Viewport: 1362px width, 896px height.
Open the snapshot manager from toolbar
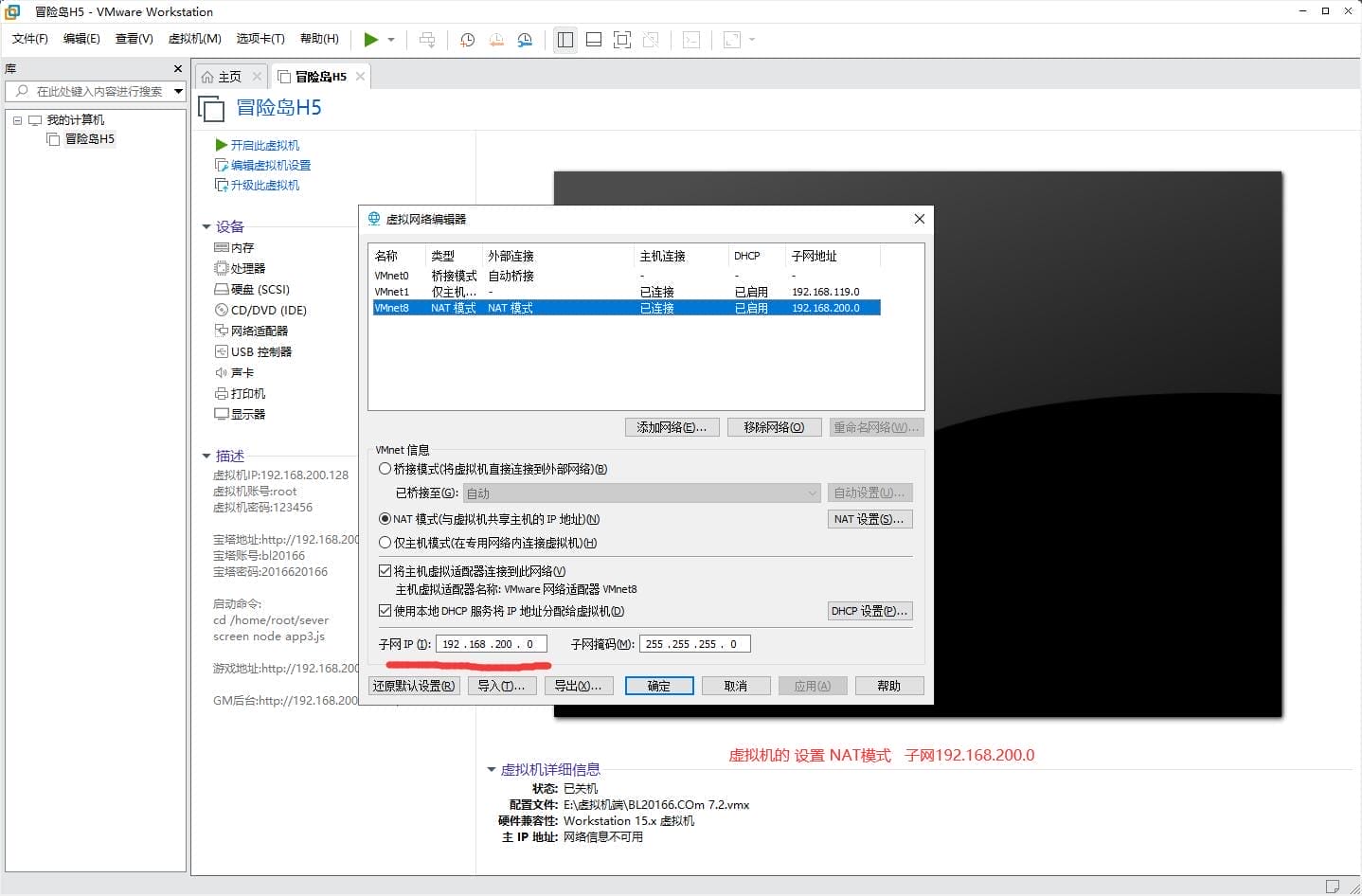tap(525, 39)
